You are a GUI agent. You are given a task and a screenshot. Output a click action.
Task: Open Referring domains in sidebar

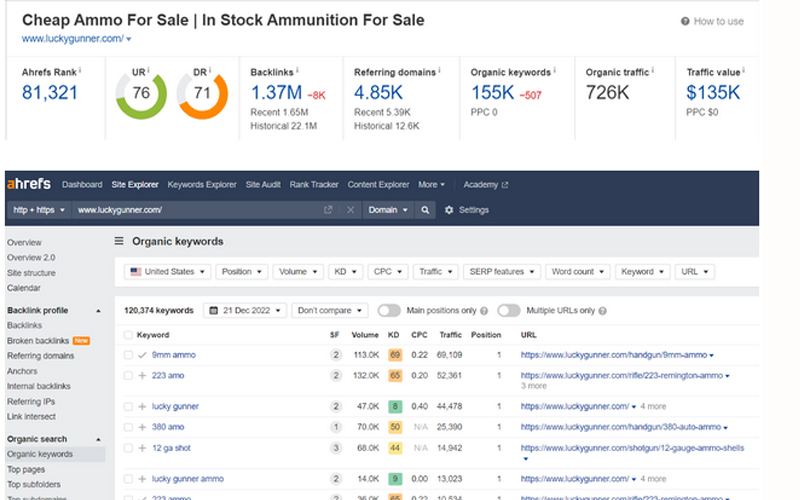[40, 356]
